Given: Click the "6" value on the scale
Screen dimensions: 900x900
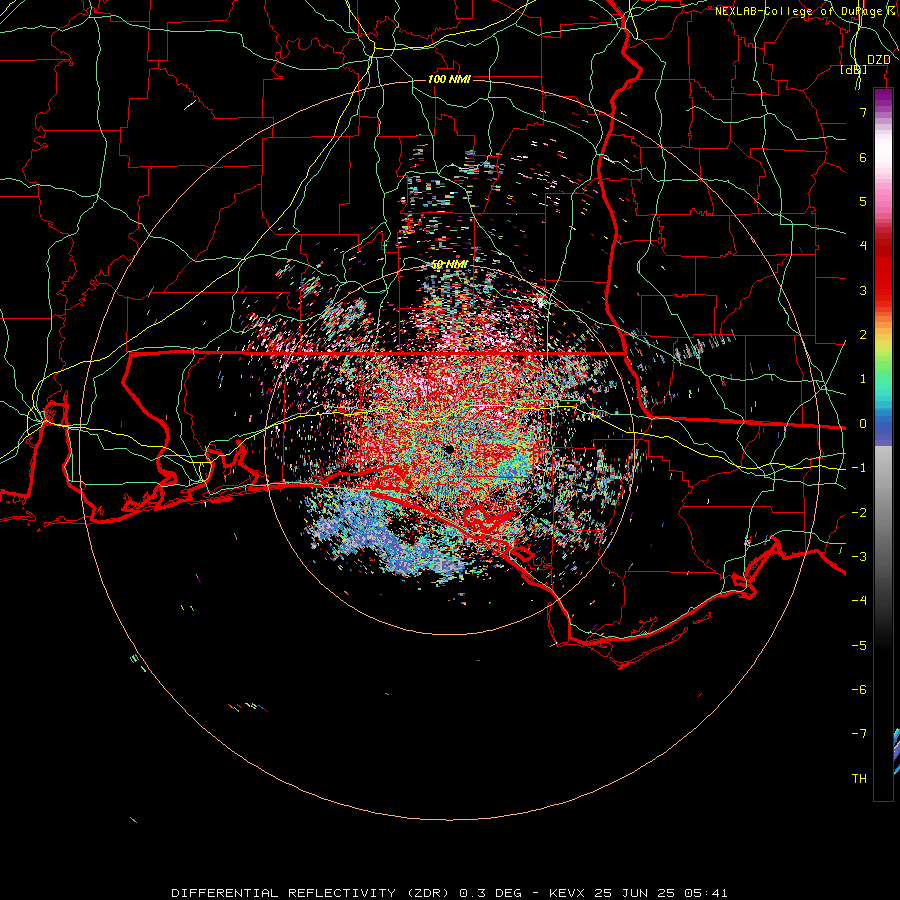Looking at the screenshot, I should [863, 157].
